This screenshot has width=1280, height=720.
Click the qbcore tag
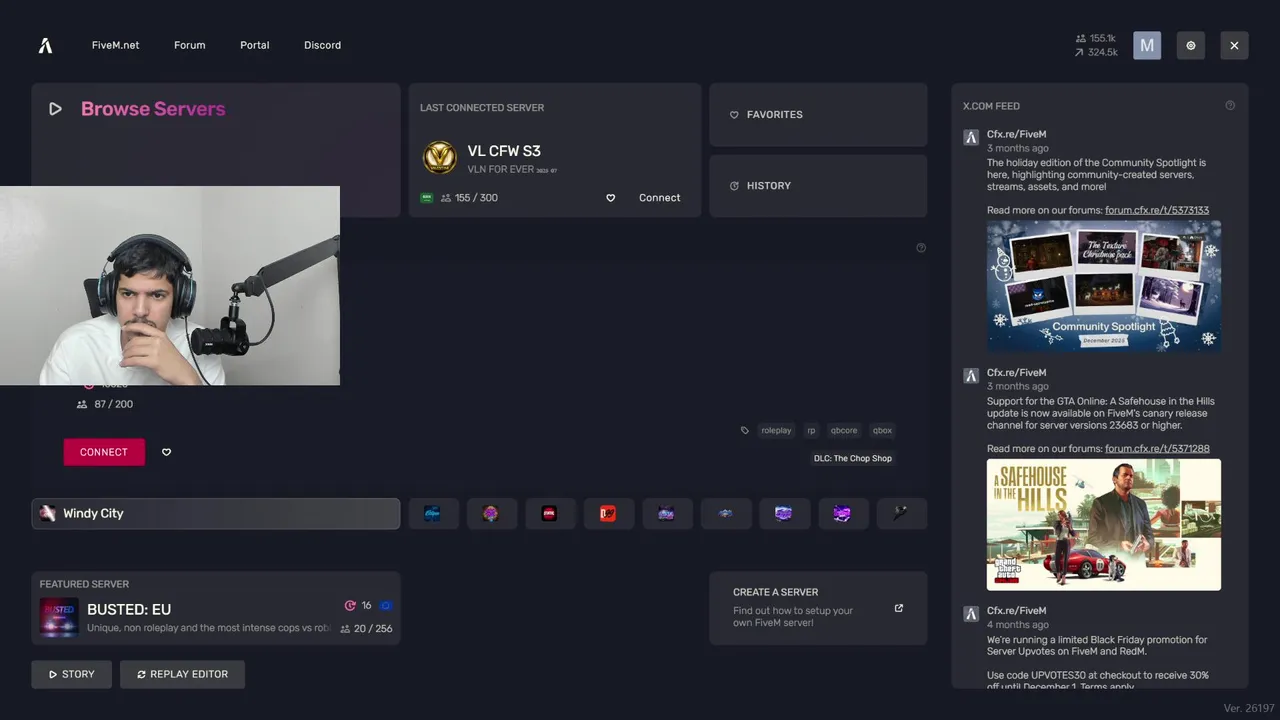[844, 431]
